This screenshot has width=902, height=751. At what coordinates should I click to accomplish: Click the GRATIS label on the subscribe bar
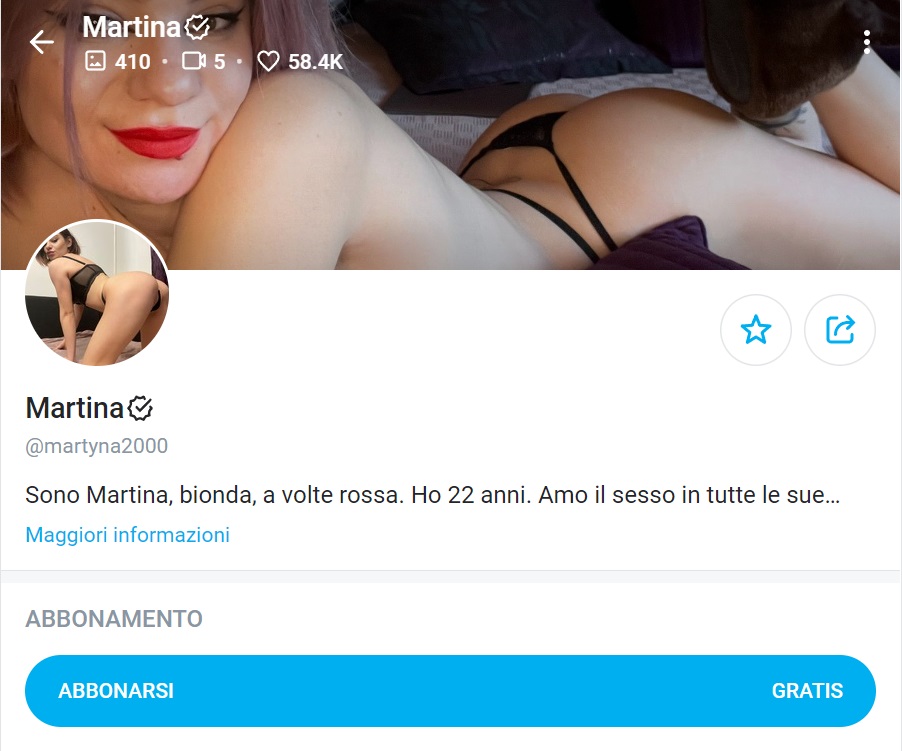pyautogui.click(x=807, y=690)
